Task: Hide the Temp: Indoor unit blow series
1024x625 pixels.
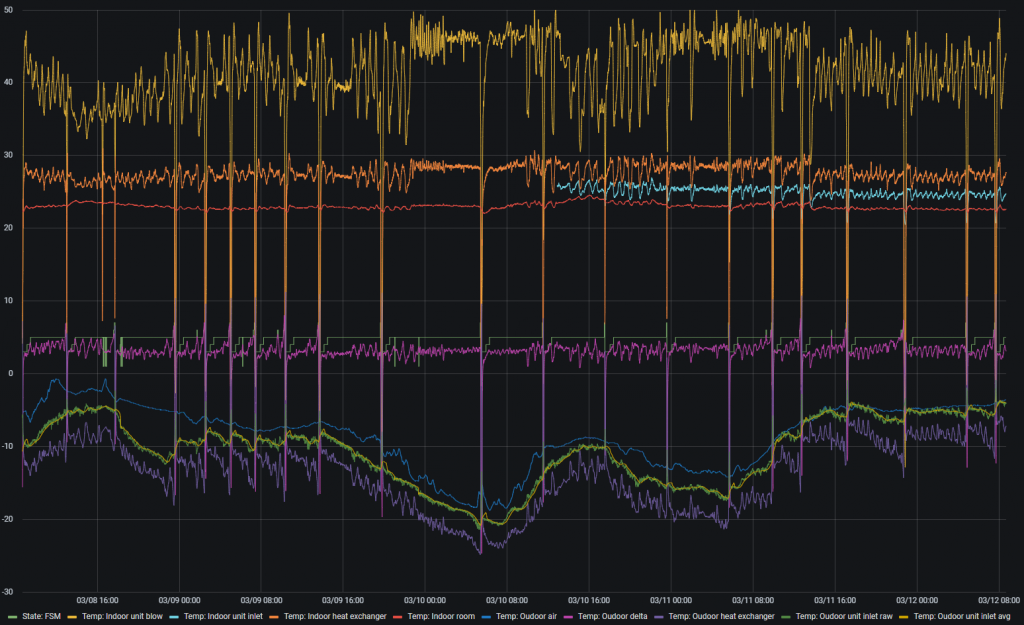Action: click(x=120, y=616)
